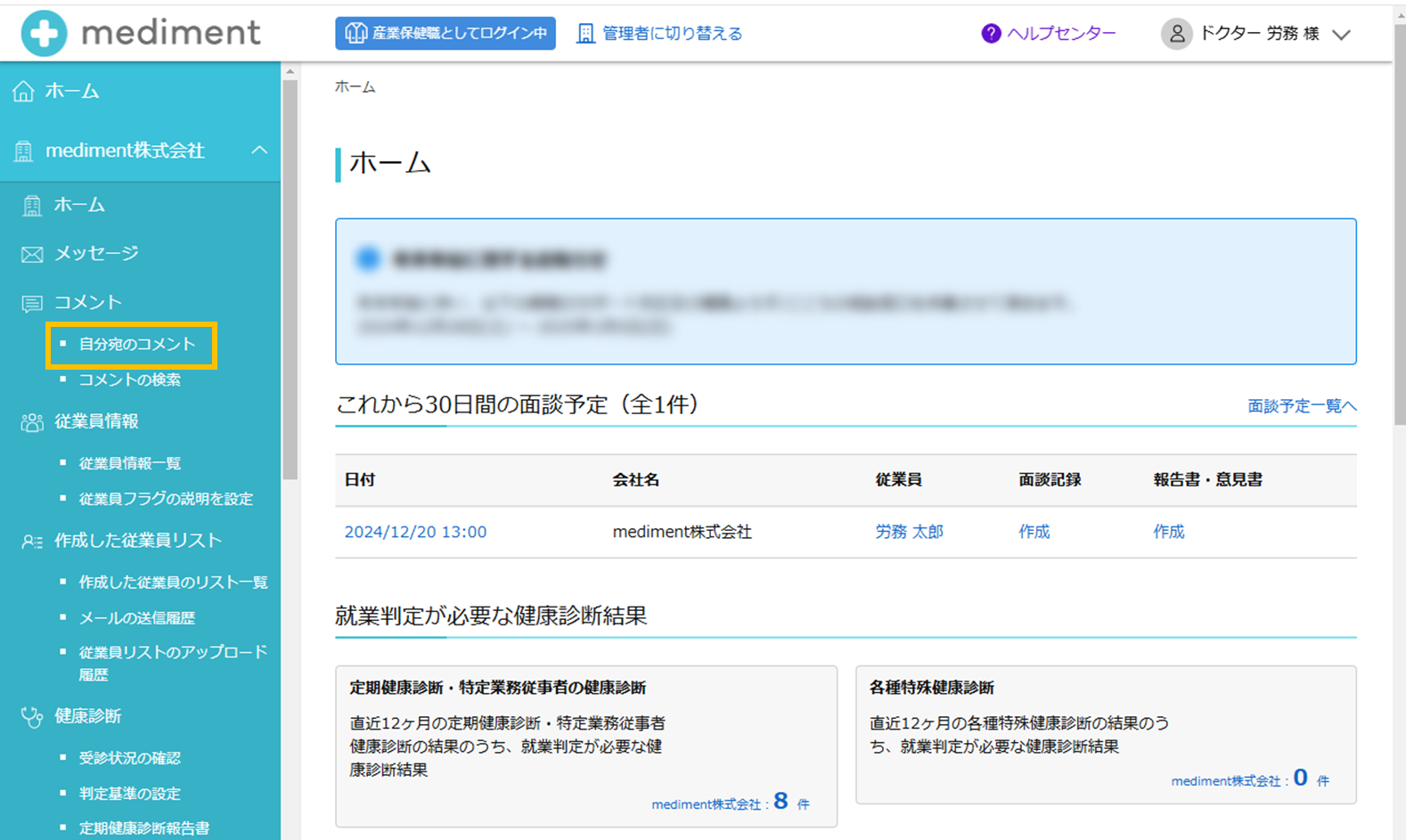Open the 各種特殊健康診断 card
1406x840 pixels.
click(1106, 735)
